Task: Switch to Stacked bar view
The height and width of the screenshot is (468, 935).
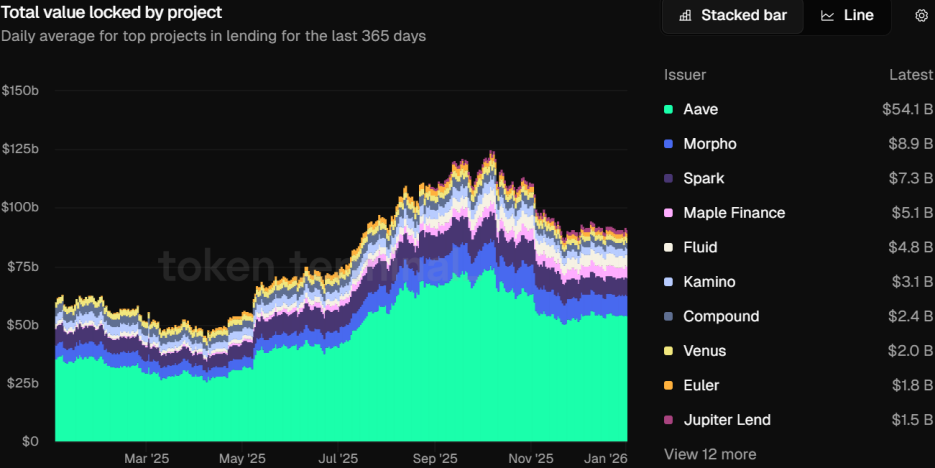Action: point(743,16)
